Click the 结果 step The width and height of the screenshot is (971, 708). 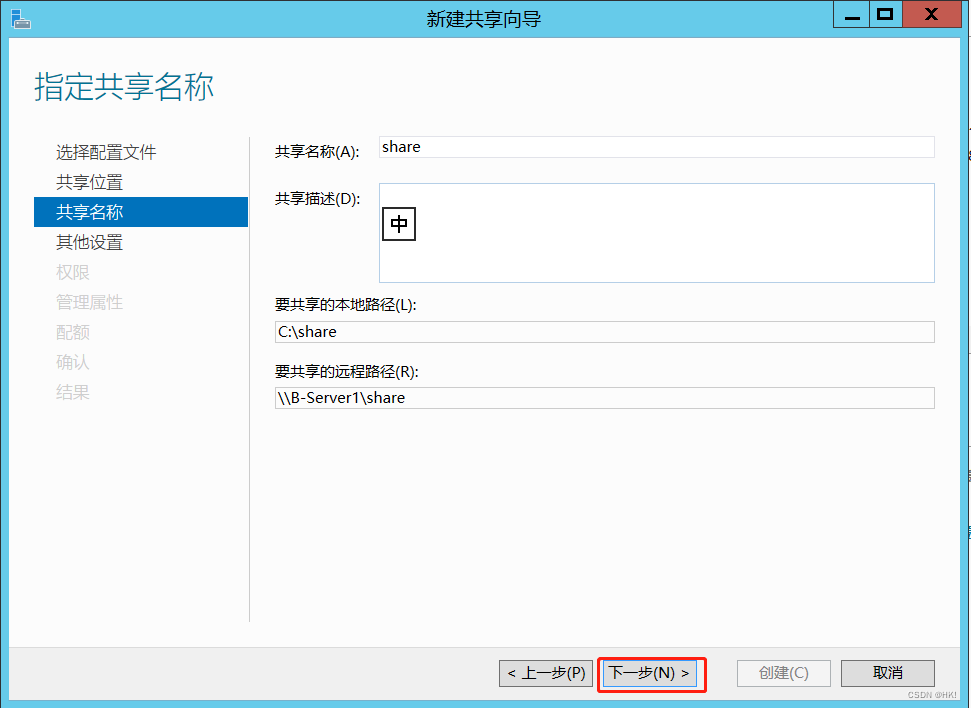pos(72,392)
